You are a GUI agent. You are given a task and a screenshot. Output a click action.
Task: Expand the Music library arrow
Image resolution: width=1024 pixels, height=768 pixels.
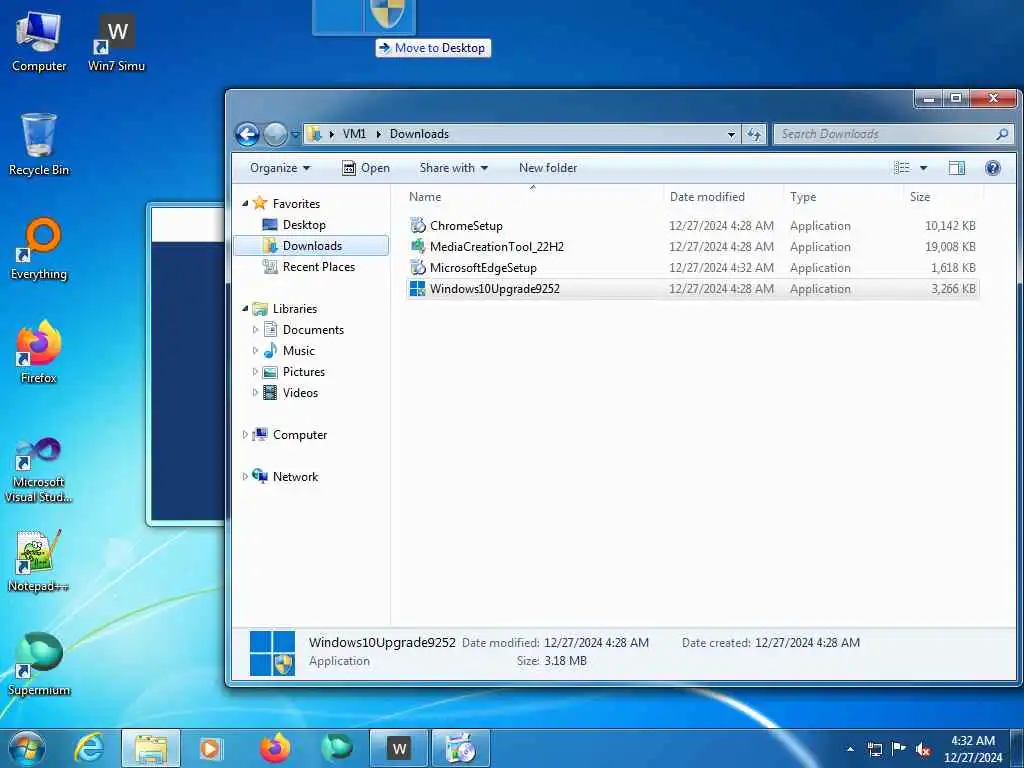point(255,351)
